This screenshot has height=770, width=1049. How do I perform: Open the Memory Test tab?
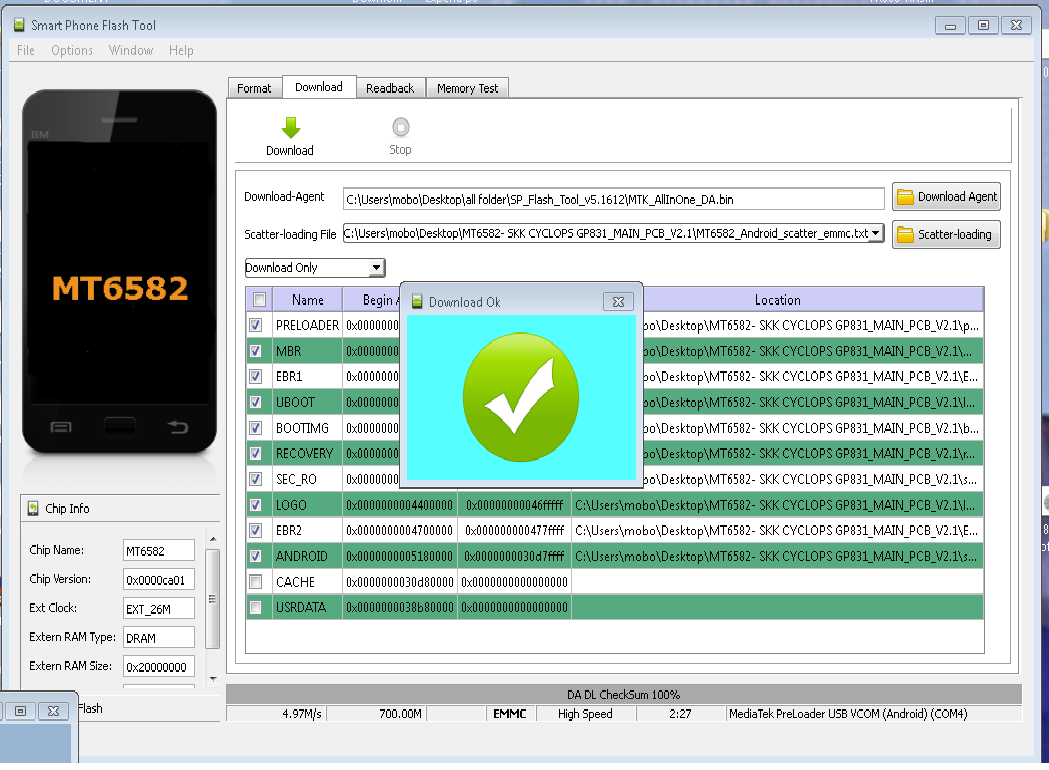pyautogui.click(x=467, y=88)
